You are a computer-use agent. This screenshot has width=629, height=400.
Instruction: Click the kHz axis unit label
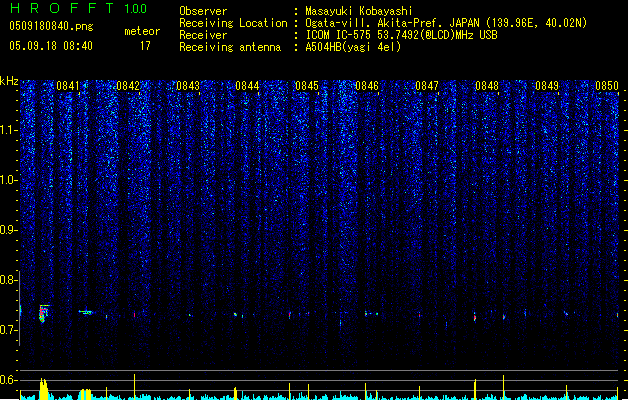[9, 81]
